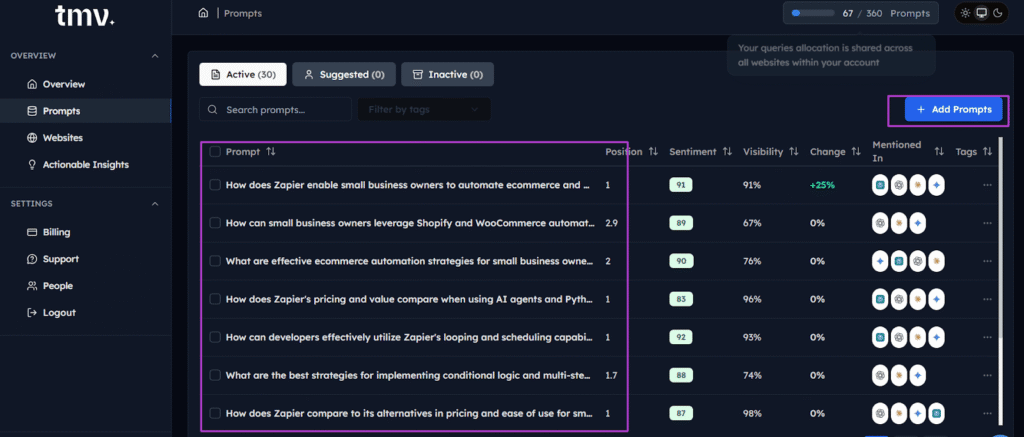
Task: Check the box for 'conditional logic and multi-step' prompt
Action: tap(215, 375)
